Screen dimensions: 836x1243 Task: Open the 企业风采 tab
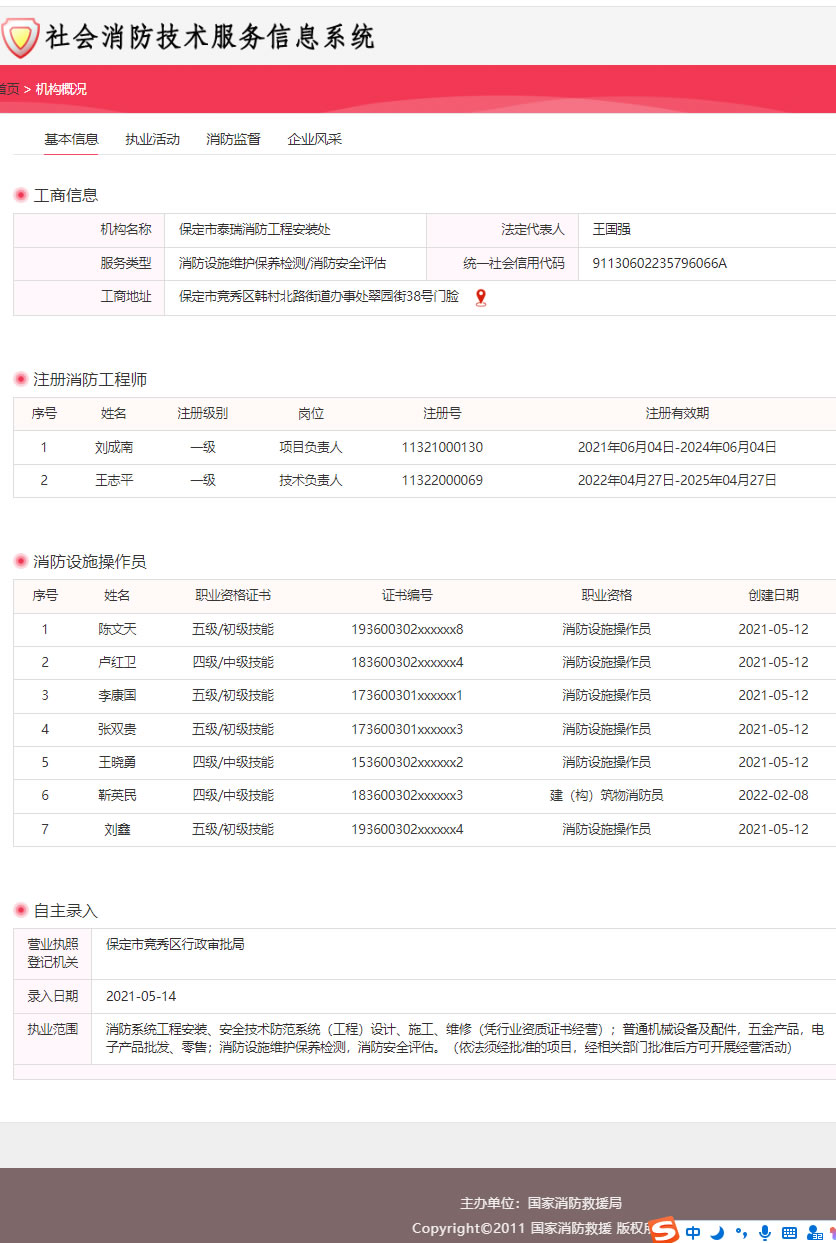[x=314, y=139]
